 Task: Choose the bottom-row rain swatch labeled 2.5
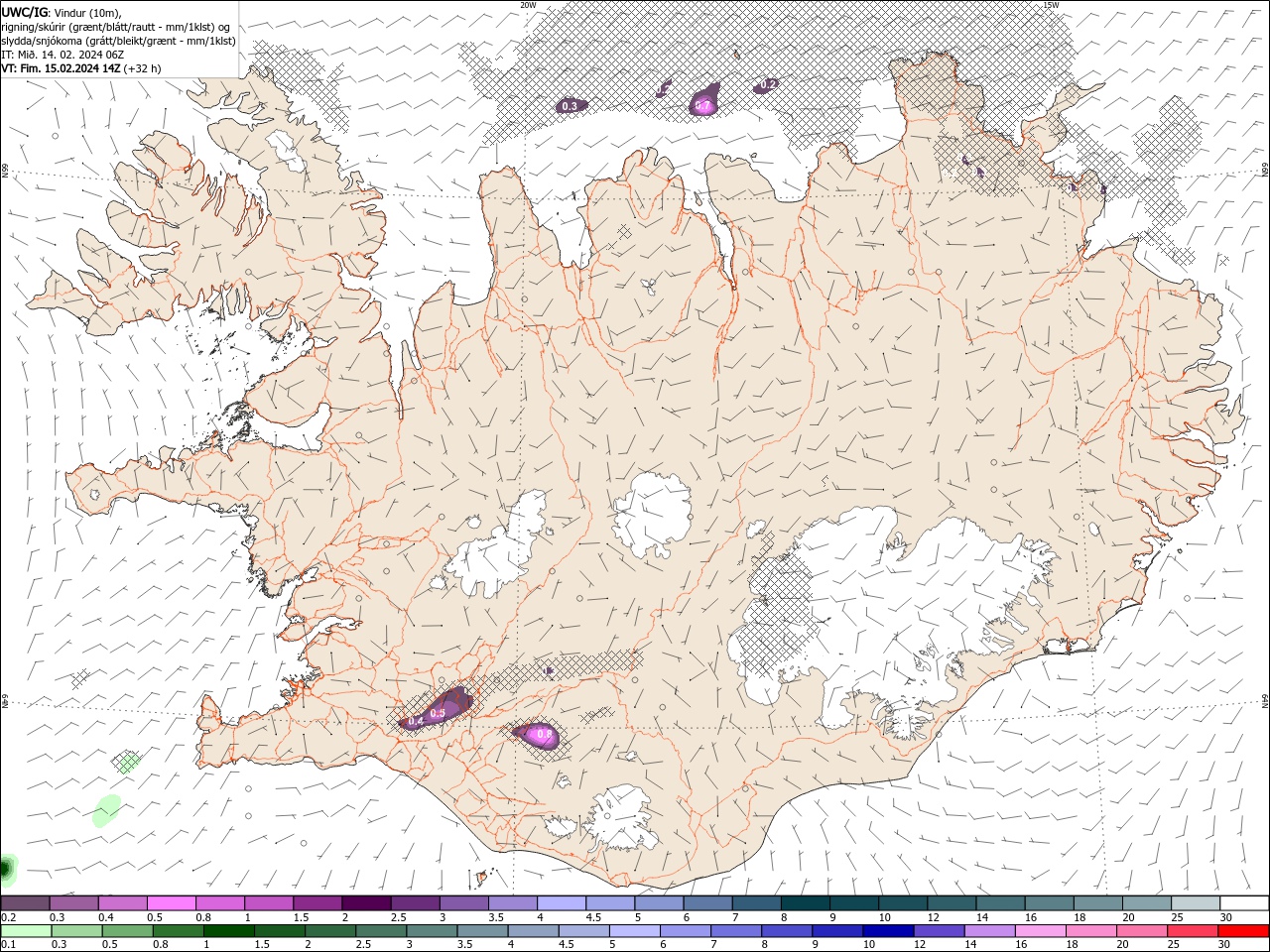coord(381,931)
